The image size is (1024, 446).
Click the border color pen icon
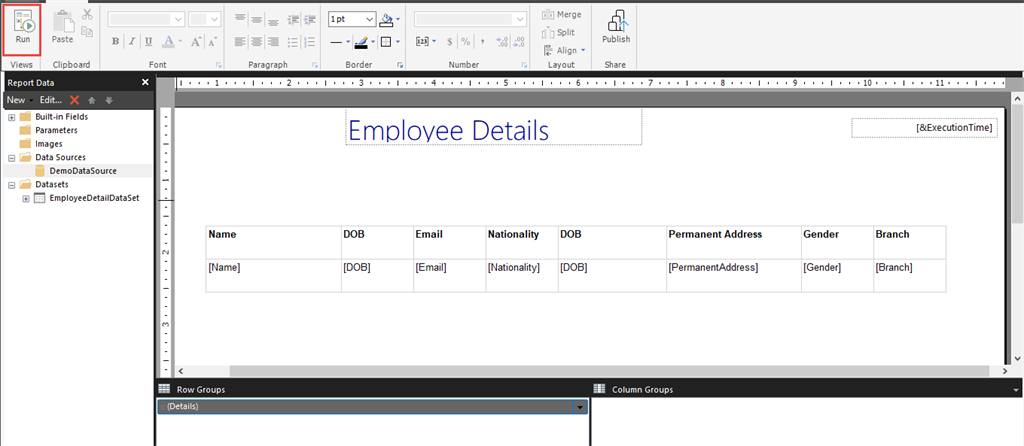pyautogui.click(x=361, y=42)
